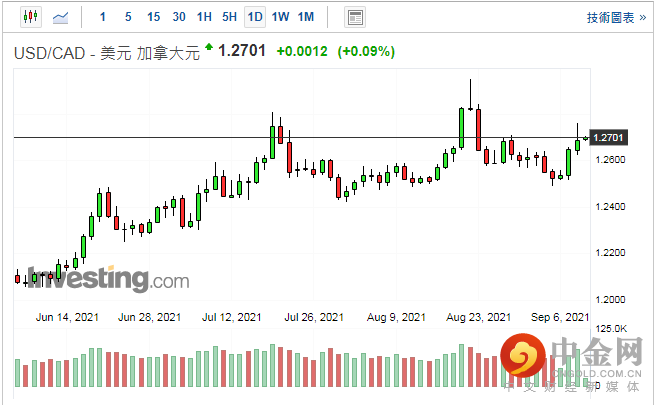Select the 15 minute timeframe
This screenshot has height=405, width=657.
[153, 17]
